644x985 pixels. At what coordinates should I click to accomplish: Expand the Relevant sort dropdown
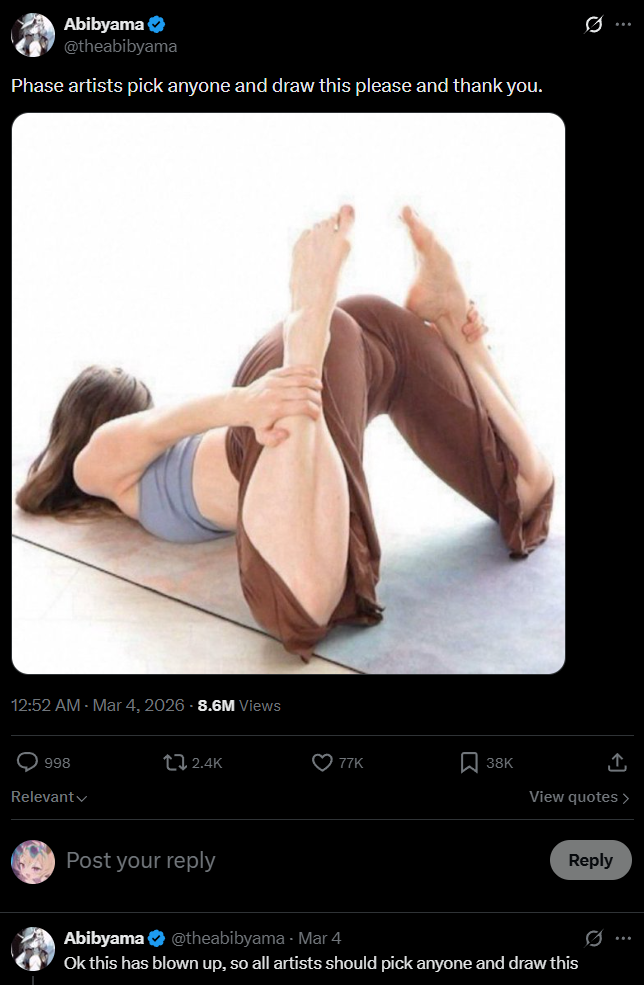(49, 797)
